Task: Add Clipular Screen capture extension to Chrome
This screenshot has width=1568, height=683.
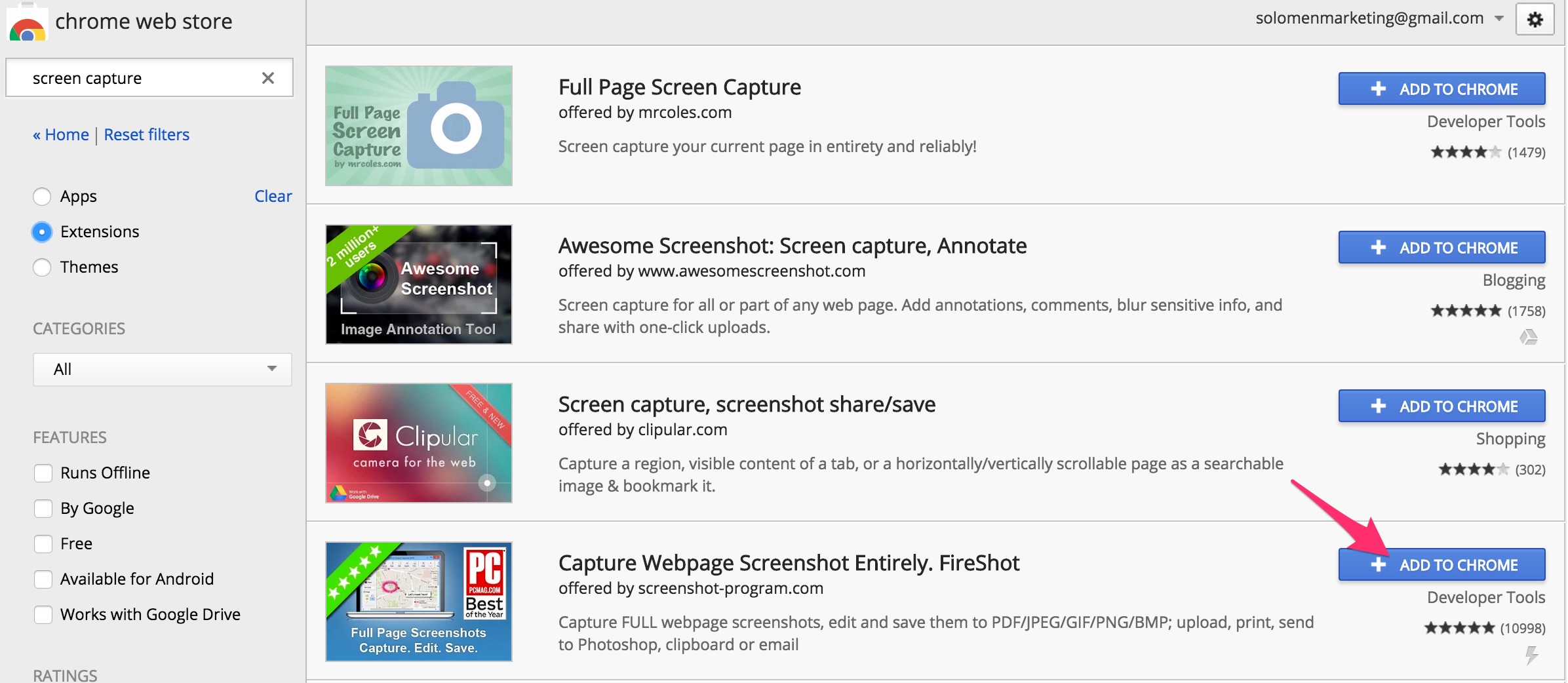Action: [1441, 406]
